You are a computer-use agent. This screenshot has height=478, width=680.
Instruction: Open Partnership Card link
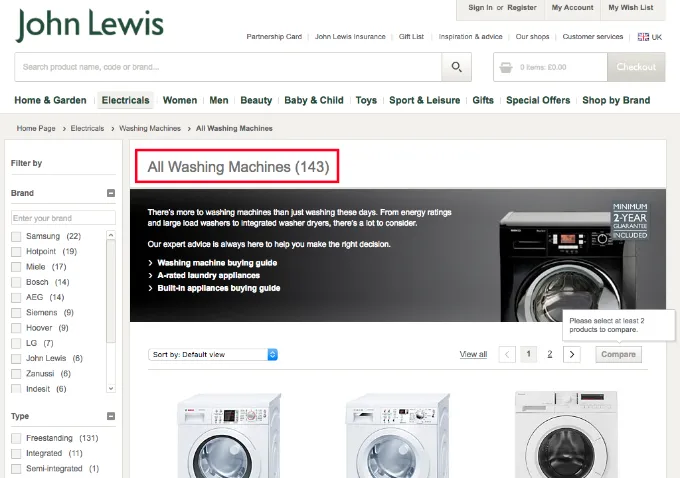click(x=274, y=37)
